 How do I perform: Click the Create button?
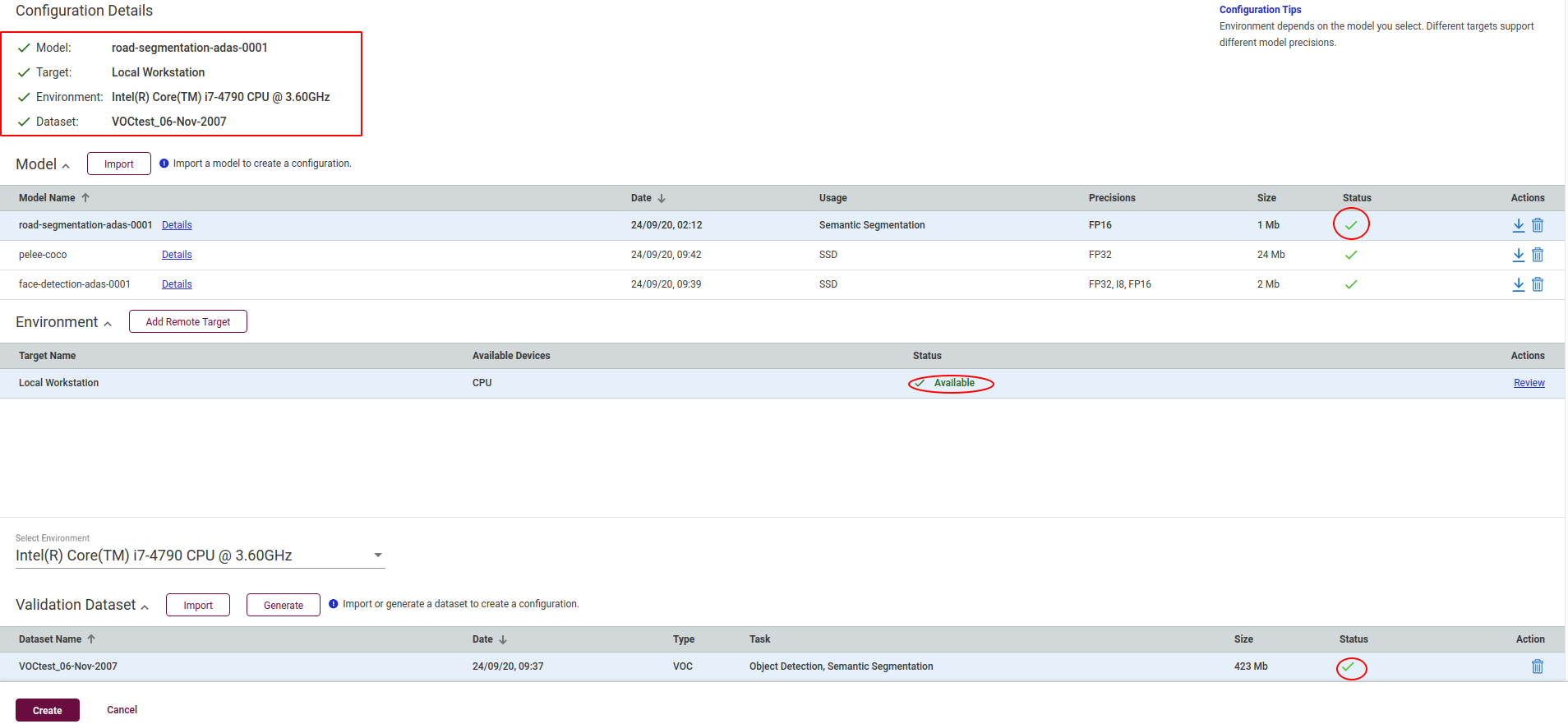(48, 710)
